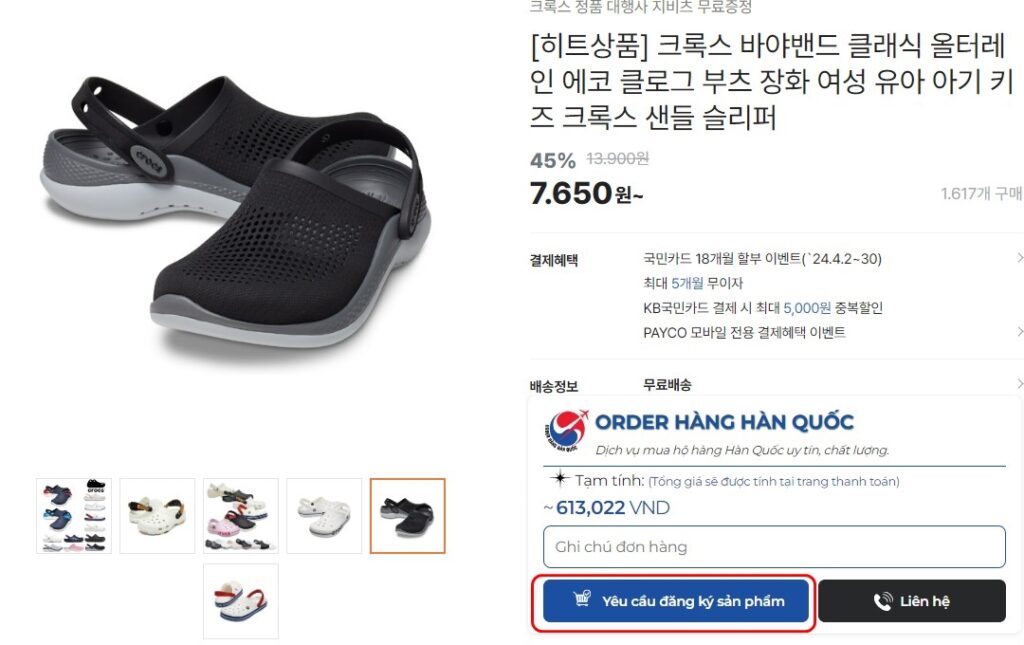Image resolution: width=1024 pixels, height=645 pixels.
Task: Open the 5개월 interest-free link
Action: 687,283
